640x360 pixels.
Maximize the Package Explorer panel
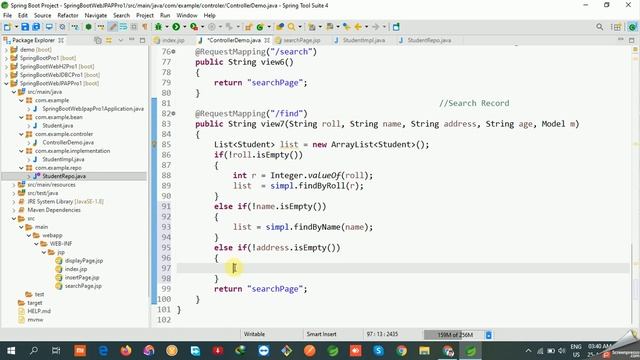tap(142, 40)
